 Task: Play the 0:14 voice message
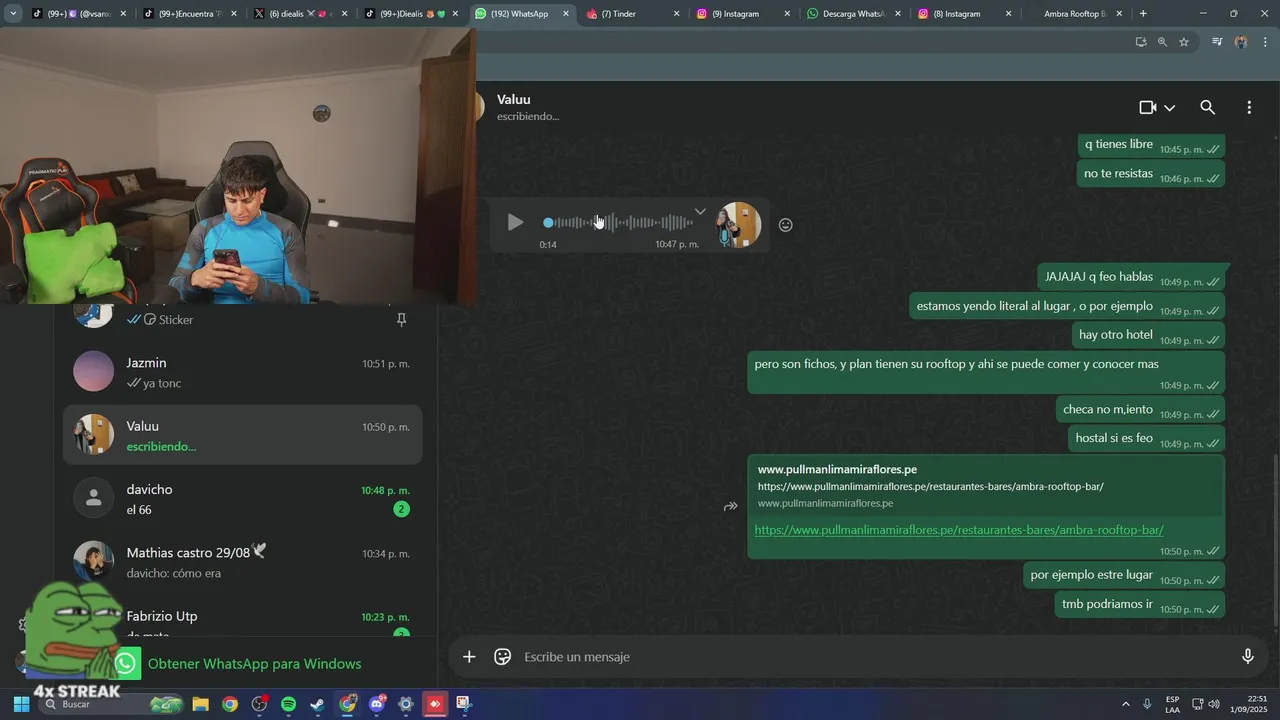[515, 222]
